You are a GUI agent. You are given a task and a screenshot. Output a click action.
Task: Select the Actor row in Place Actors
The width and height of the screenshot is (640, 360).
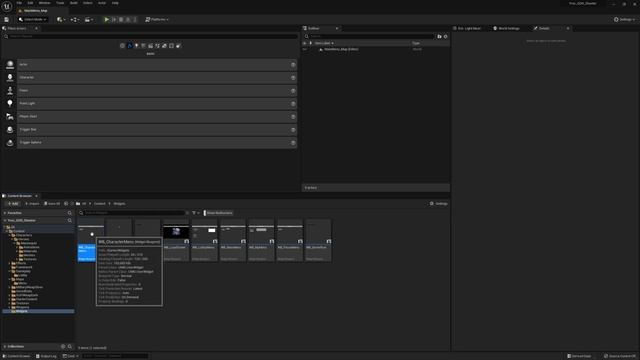[x=157, y=64]
